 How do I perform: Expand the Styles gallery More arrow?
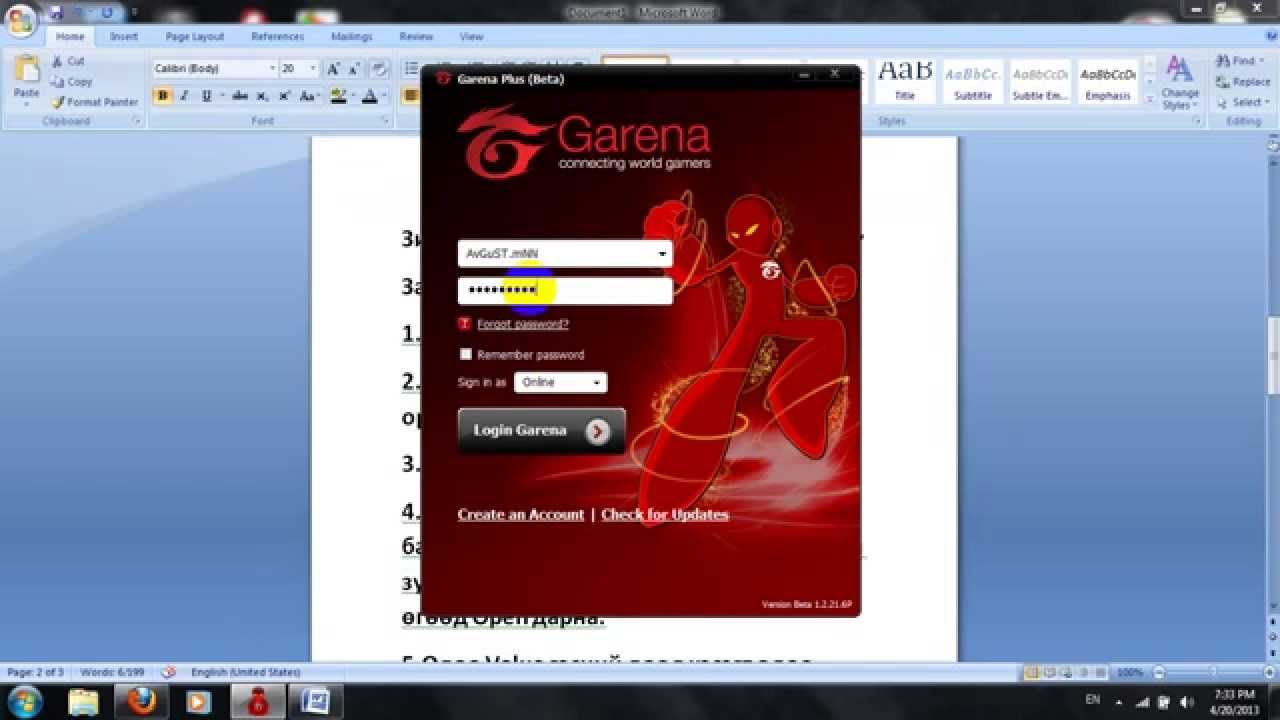click(x=1149, y=98)
